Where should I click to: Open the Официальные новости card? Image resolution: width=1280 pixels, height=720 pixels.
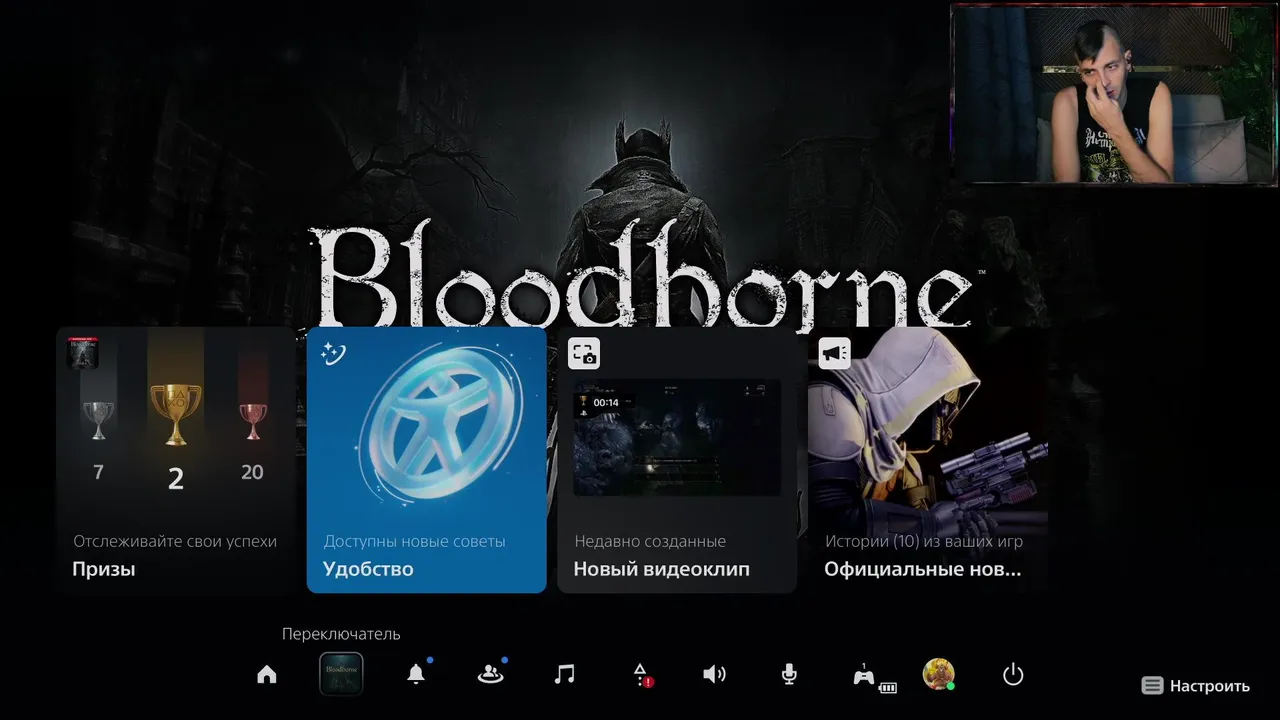click(x=928, y=460)
